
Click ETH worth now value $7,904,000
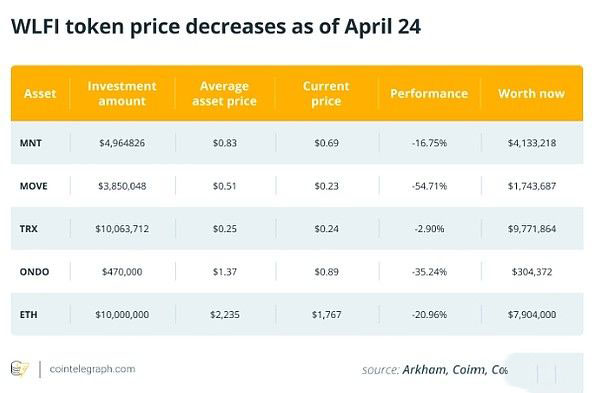(x=532, y=315)
